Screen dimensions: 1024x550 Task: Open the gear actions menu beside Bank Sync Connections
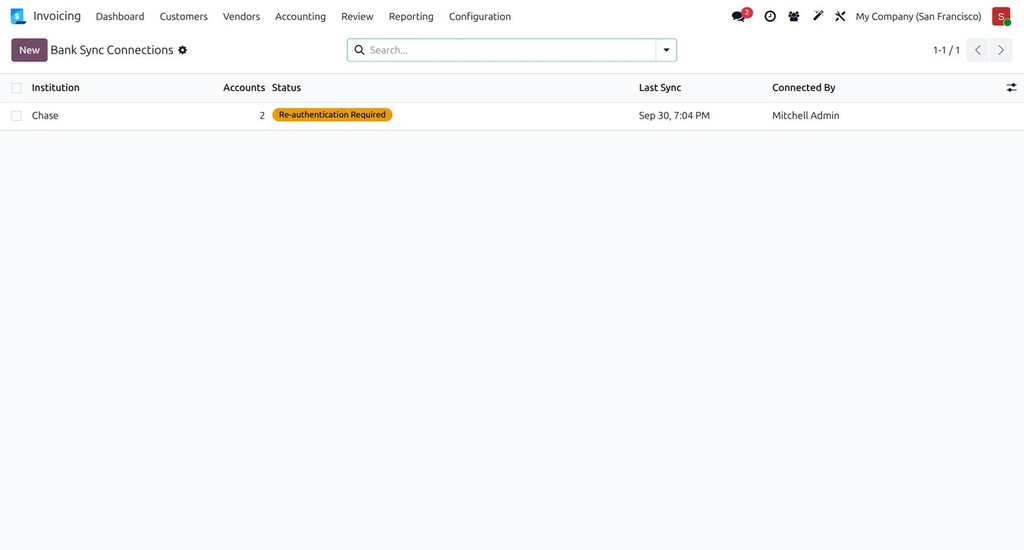[183, 50]
